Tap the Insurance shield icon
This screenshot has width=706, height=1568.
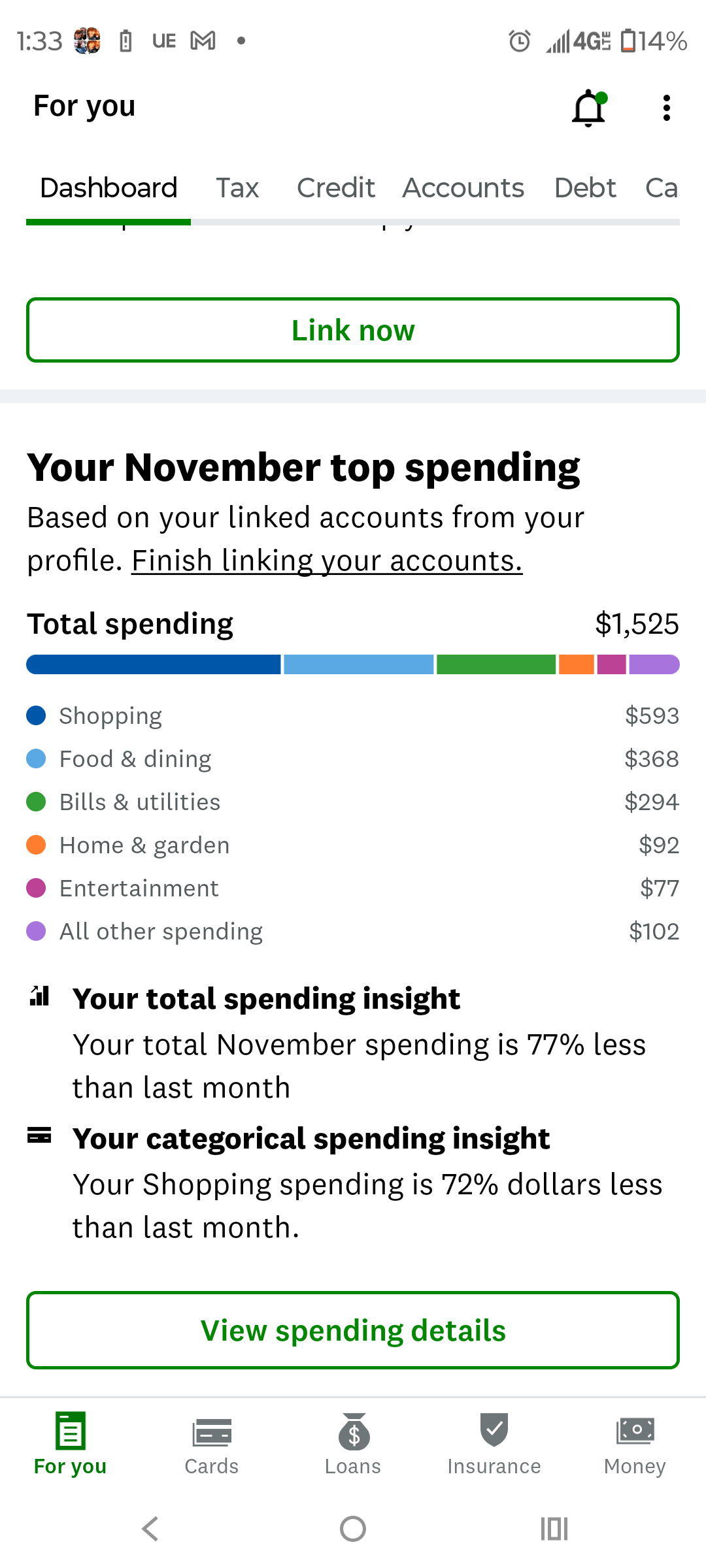(494, 1431)
